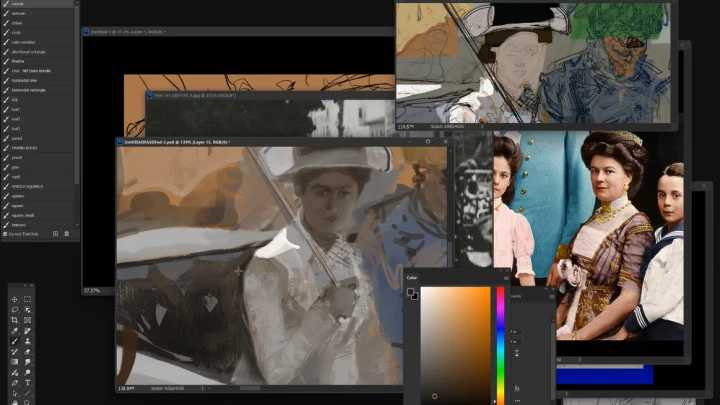The image size is (720, 405).
Task: Choose the 'circle' brush preset
Action: pyautogui.click(x=38, y=33)
